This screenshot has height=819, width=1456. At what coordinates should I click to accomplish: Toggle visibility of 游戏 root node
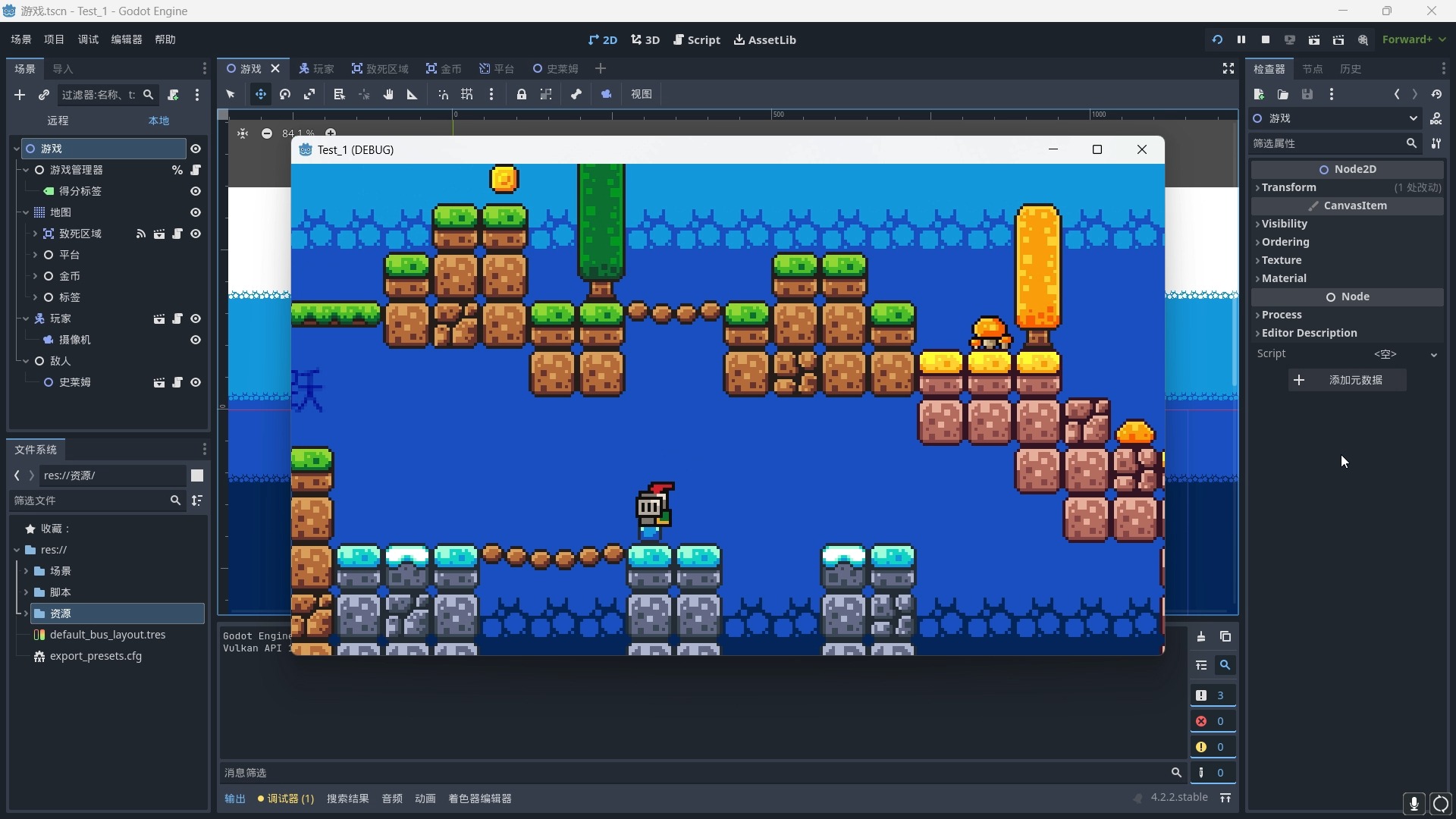[x=196, y=149]
